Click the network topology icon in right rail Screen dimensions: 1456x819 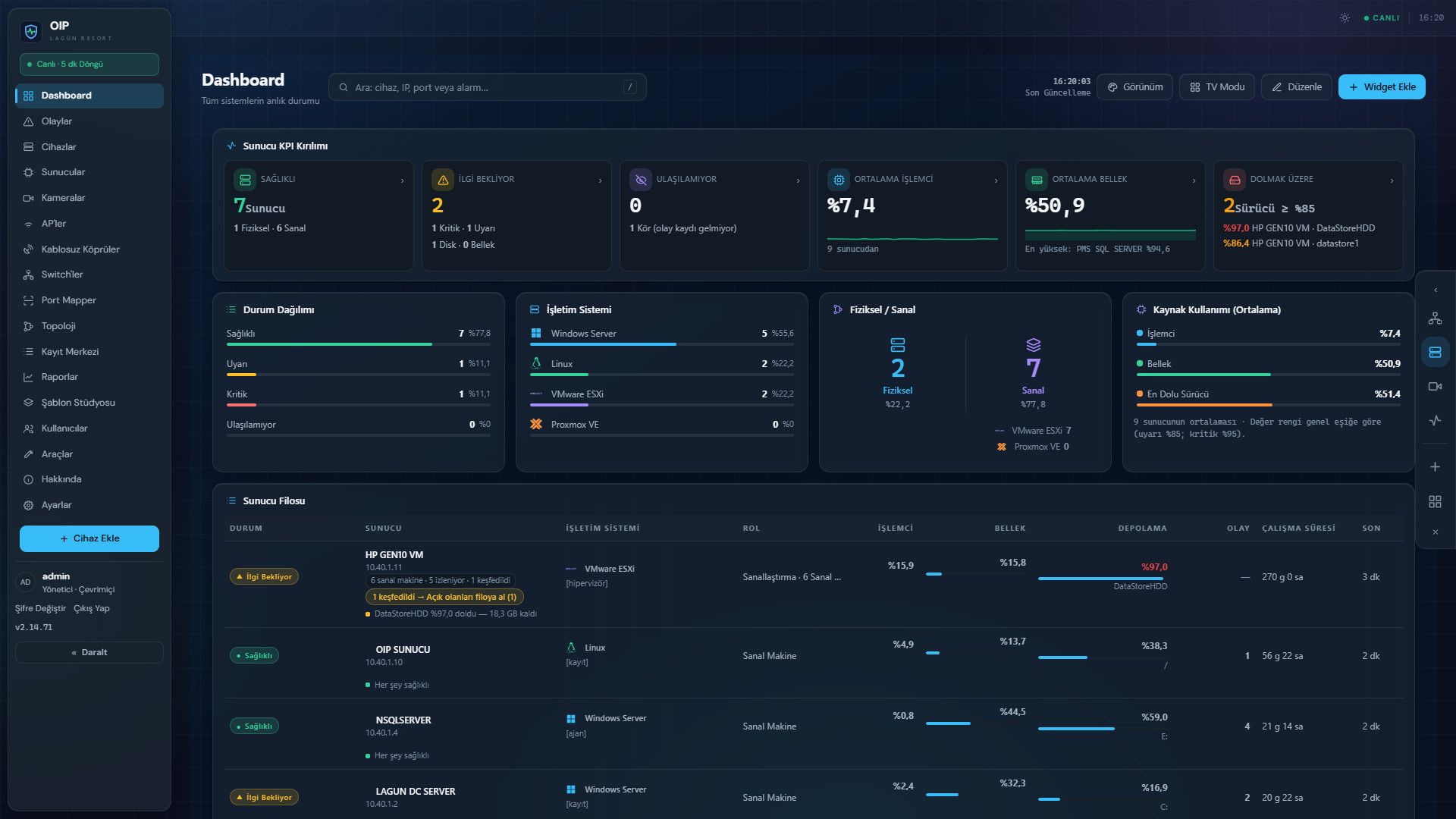click(x=1435, y=318)
